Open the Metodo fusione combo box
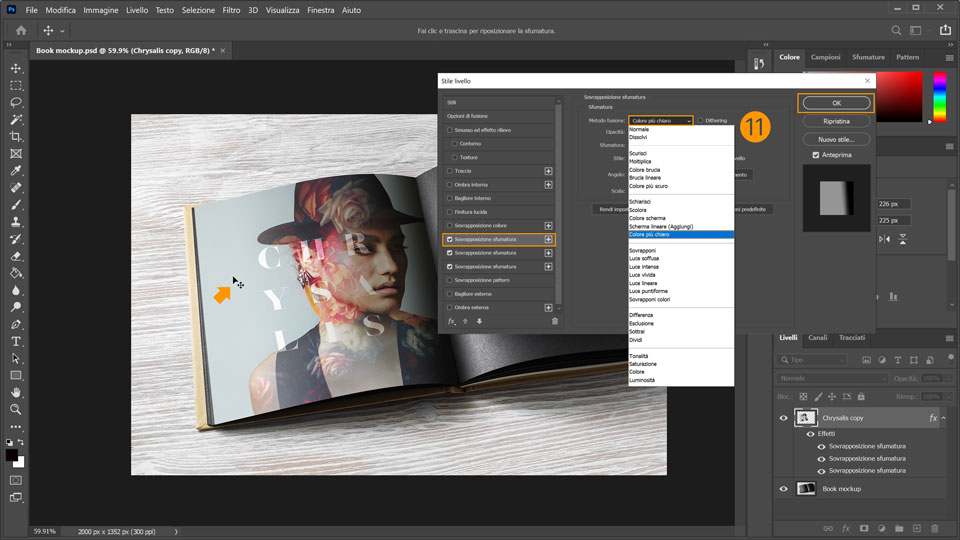This screenshot has height=540, width=960. [661, 121]
